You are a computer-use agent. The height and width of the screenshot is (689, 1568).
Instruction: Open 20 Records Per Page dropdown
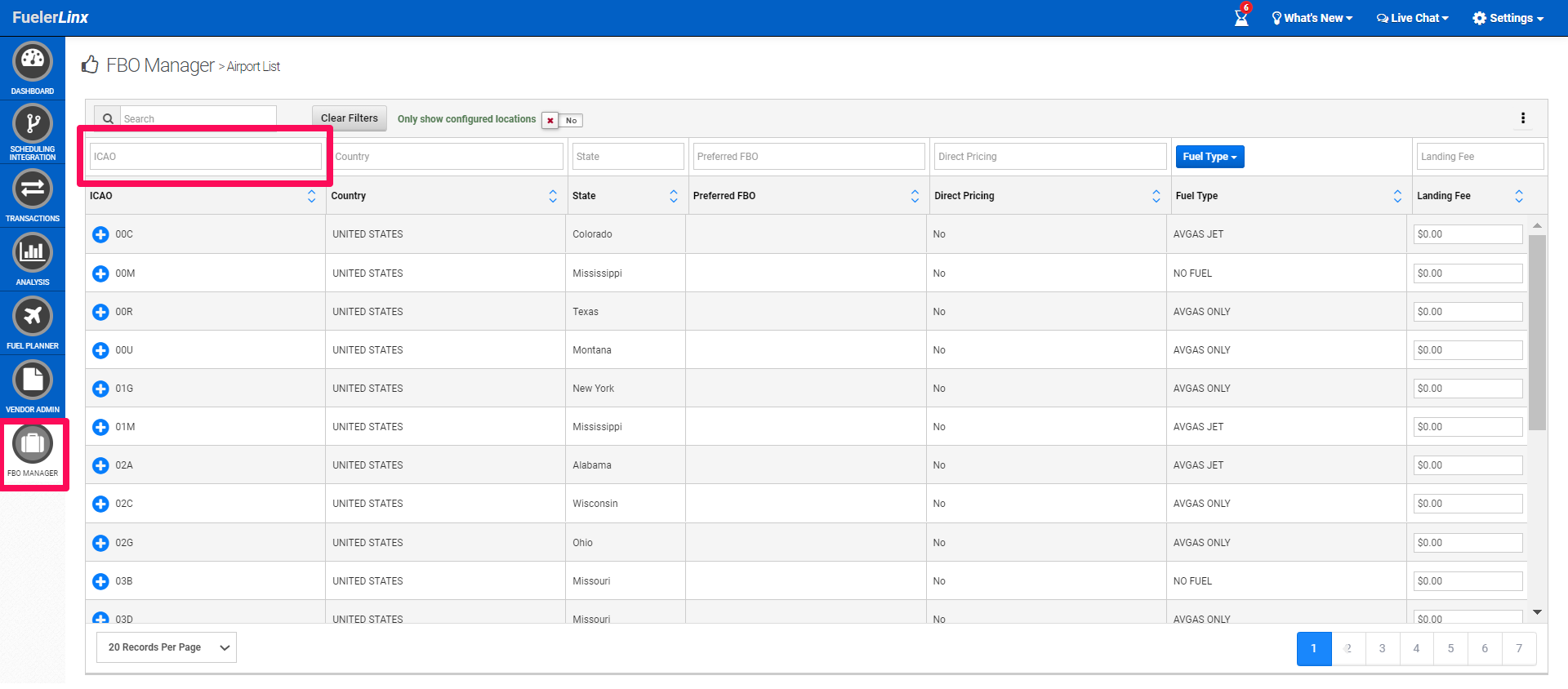point(167,647)
